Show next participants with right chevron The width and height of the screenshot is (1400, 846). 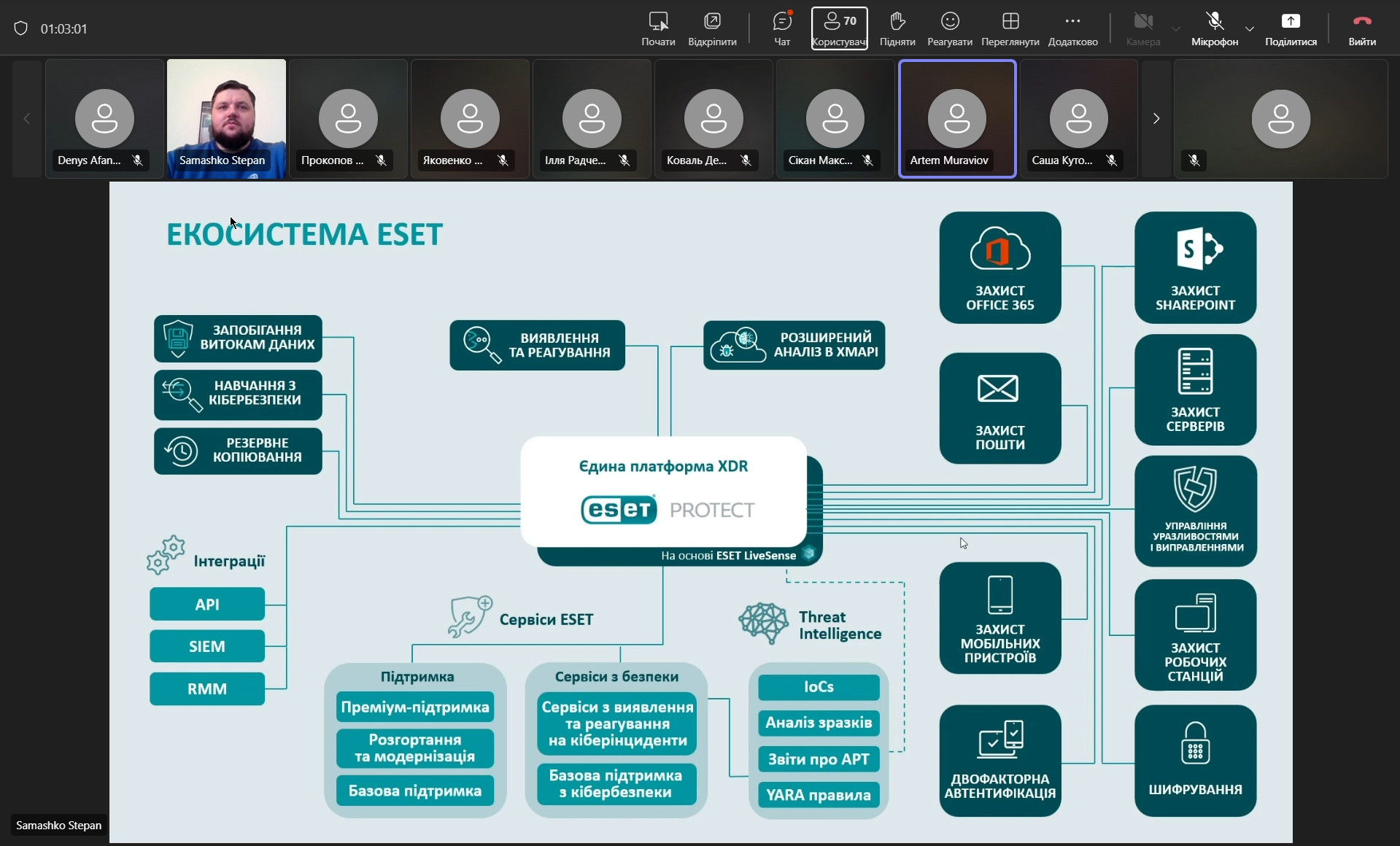point(1156,118)
